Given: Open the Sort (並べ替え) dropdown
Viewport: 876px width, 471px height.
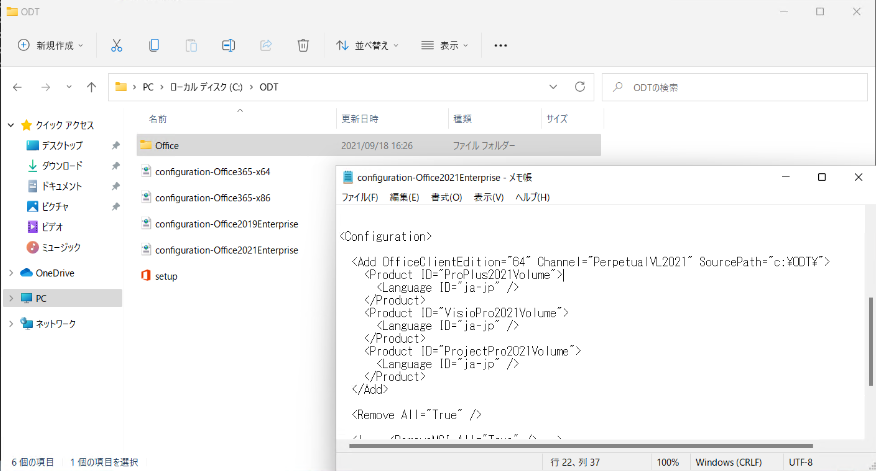Looking at the screenshot, I should click(x=367, y=45).
